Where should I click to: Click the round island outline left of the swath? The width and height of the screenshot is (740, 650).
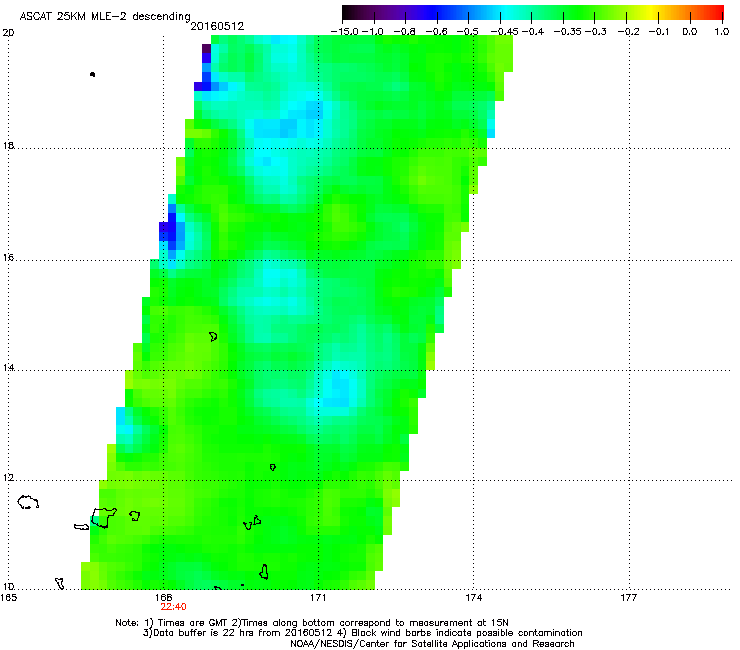[28, 502]
